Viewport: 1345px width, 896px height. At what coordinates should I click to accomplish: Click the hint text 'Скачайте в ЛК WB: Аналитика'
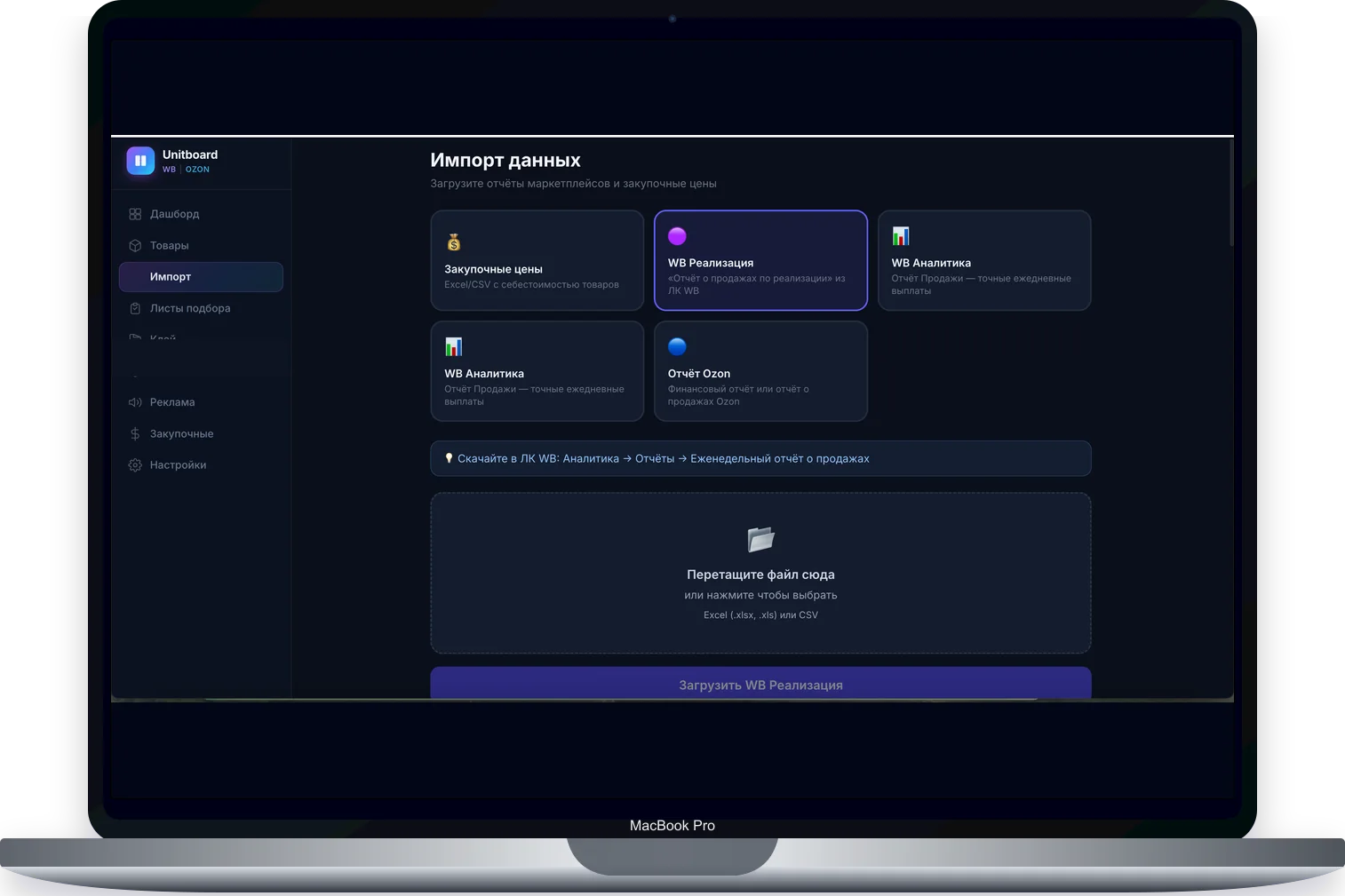[538, 459]
